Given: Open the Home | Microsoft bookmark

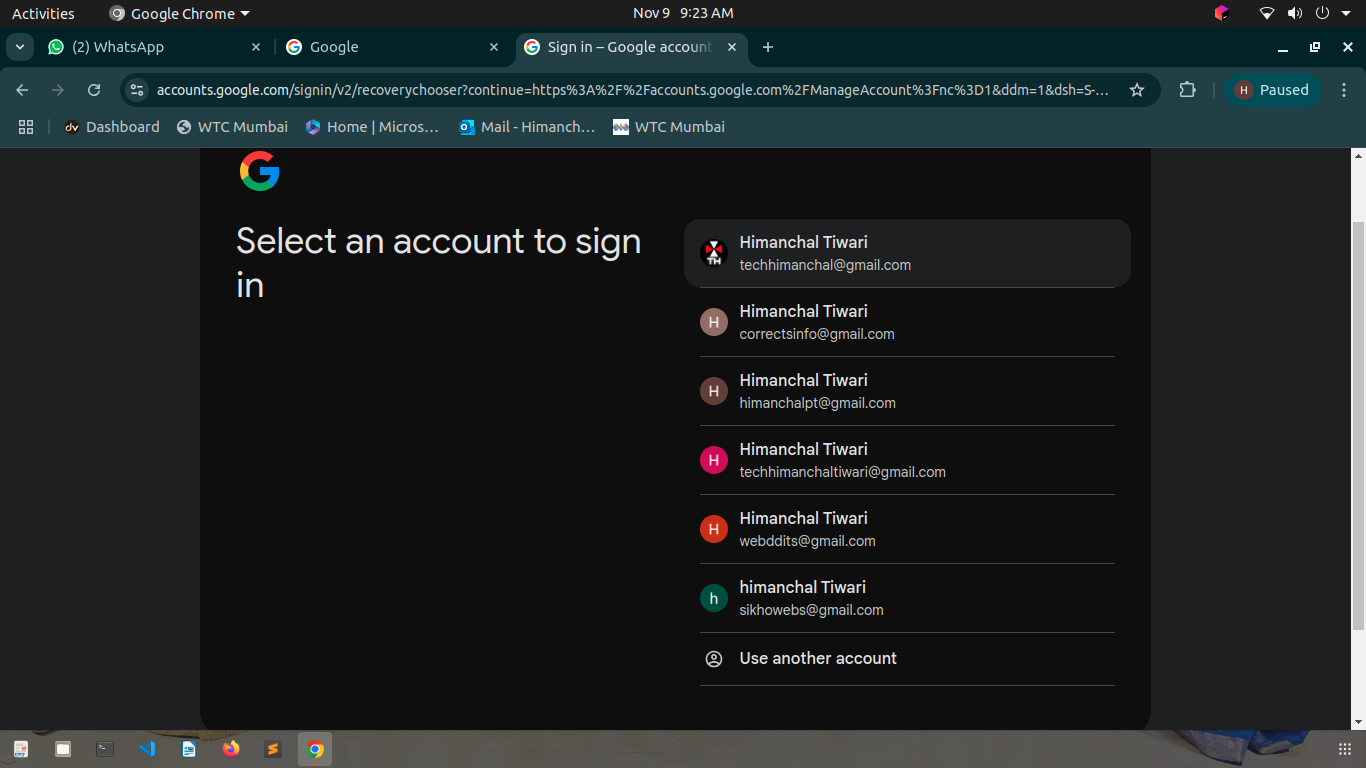Looking at the screenshot, I should click(372, 127).
